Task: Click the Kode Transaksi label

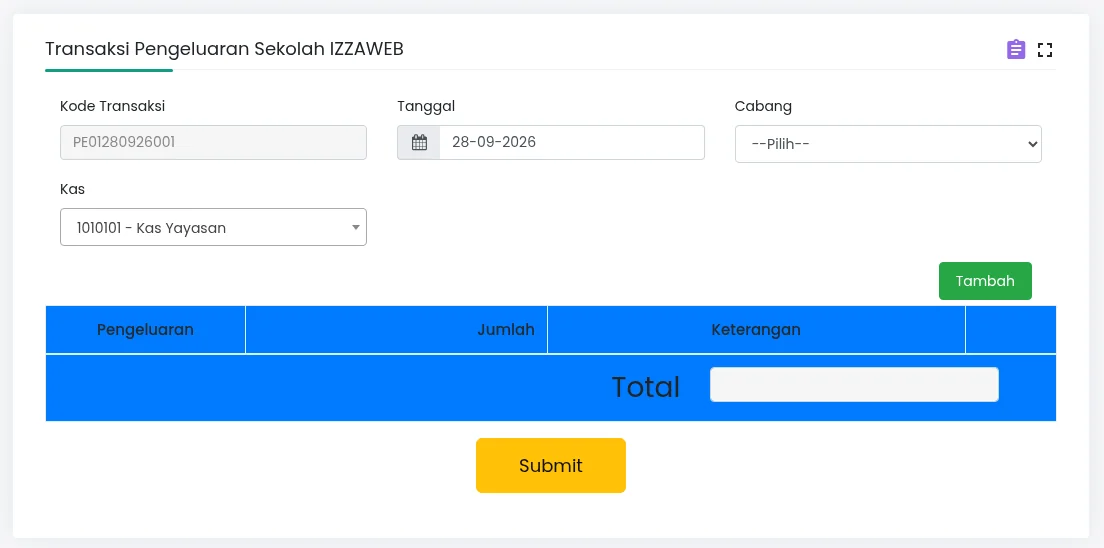Action: click(113, 106)
